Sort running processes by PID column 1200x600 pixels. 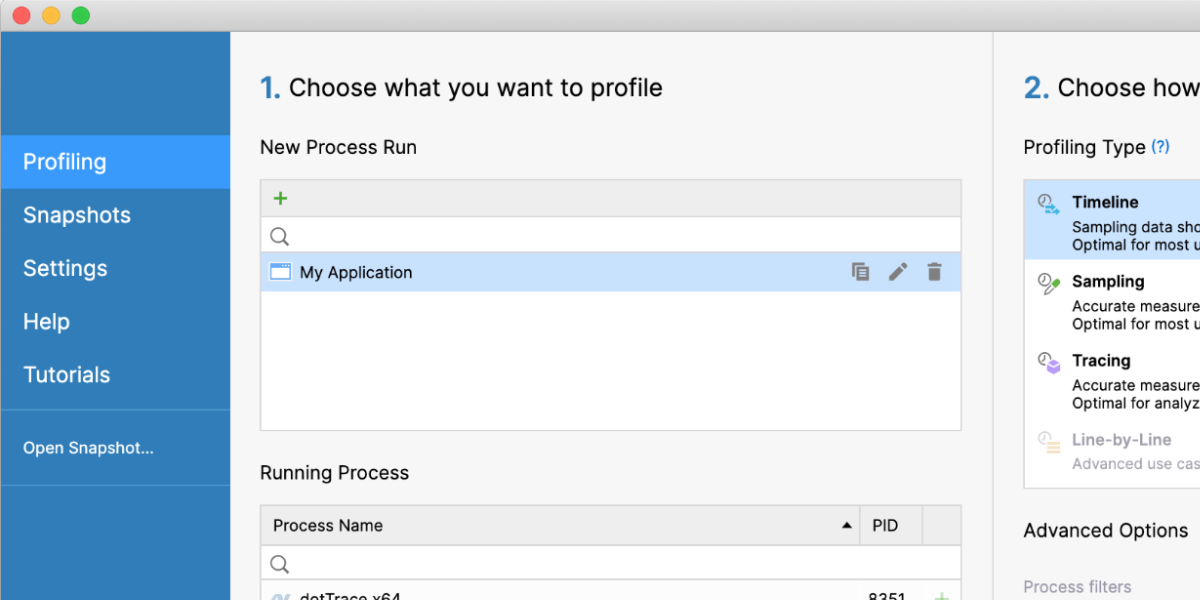pos(885,525)
